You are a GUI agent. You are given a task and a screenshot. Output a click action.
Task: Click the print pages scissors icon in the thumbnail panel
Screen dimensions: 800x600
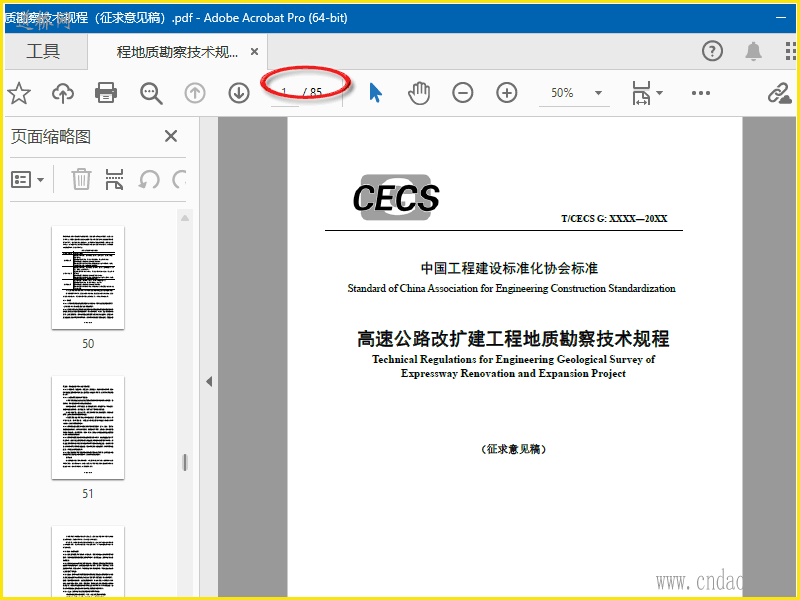tap(114, 179)
